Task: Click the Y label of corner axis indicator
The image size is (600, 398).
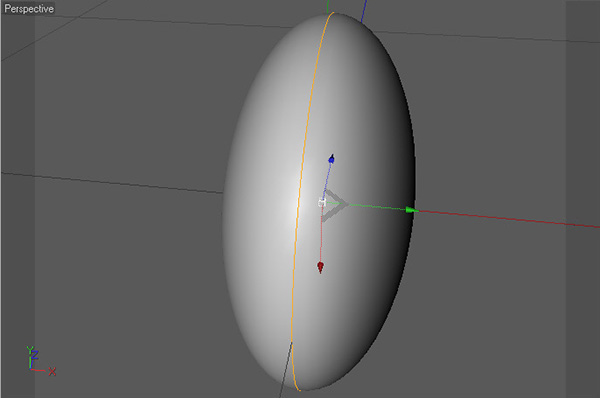Action: click(29, 350)
